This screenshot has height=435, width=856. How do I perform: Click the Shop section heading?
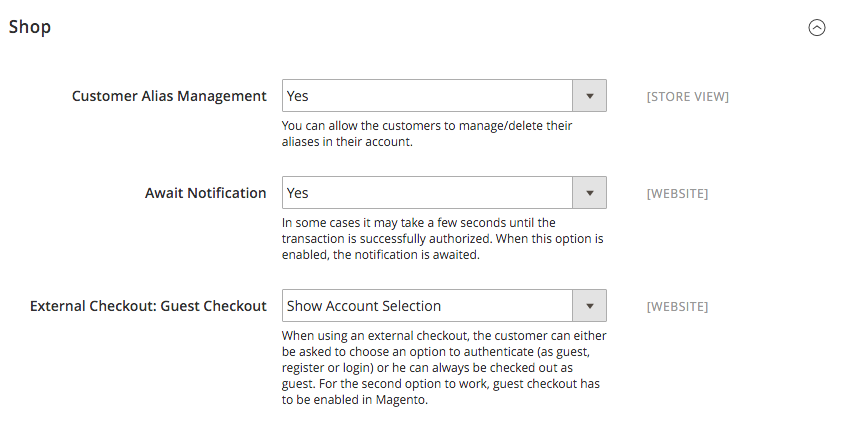pyautogui.click(x=30, y=27)
